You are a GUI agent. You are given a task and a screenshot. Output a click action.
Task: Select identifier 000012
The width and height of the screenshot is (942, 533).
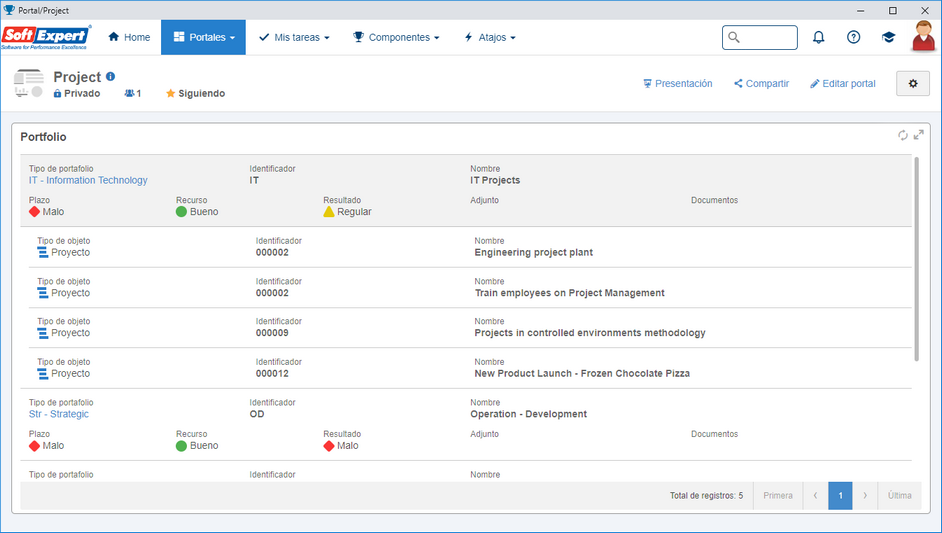[x=272, y=373]
